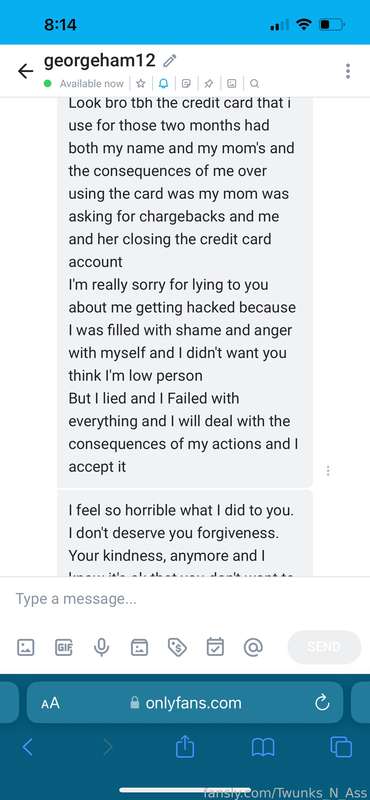Tap the SEND button
This screenshot has height=800, width=370.
(325, 647)
